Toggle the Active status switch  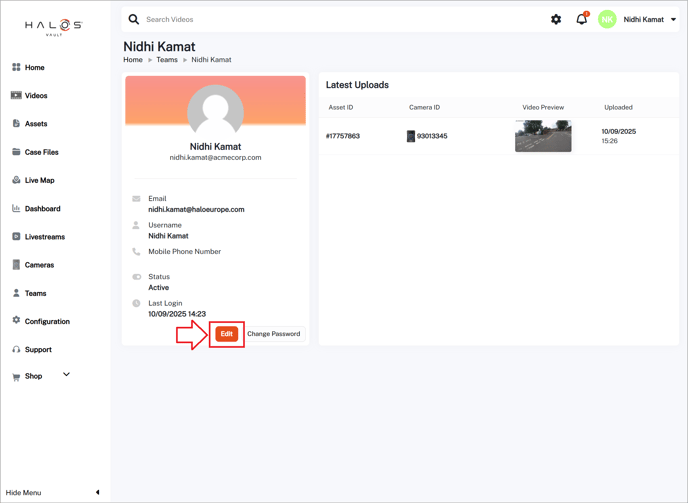(x=137, y=277)
